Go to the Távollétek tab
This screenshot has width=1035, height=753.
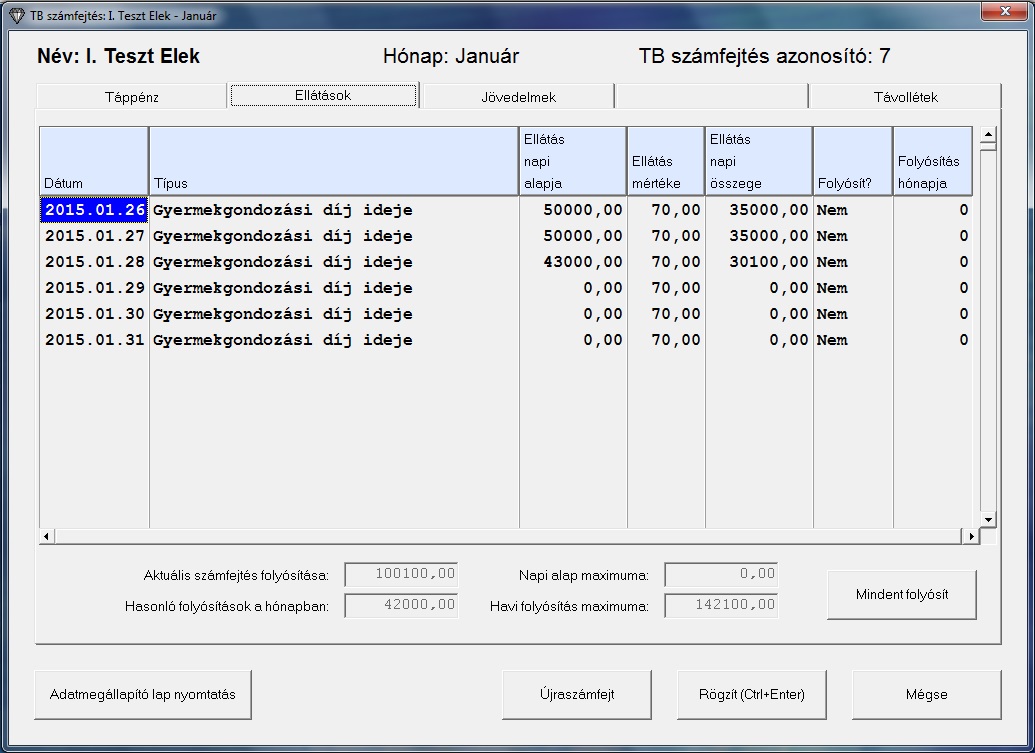pos(904,97)
